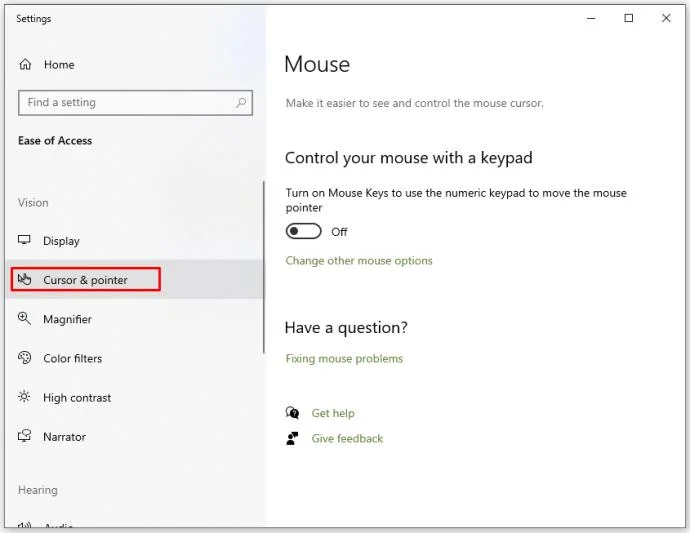Click the Get help chat icon
Screen dimensions: 690x533
(292, 413)
